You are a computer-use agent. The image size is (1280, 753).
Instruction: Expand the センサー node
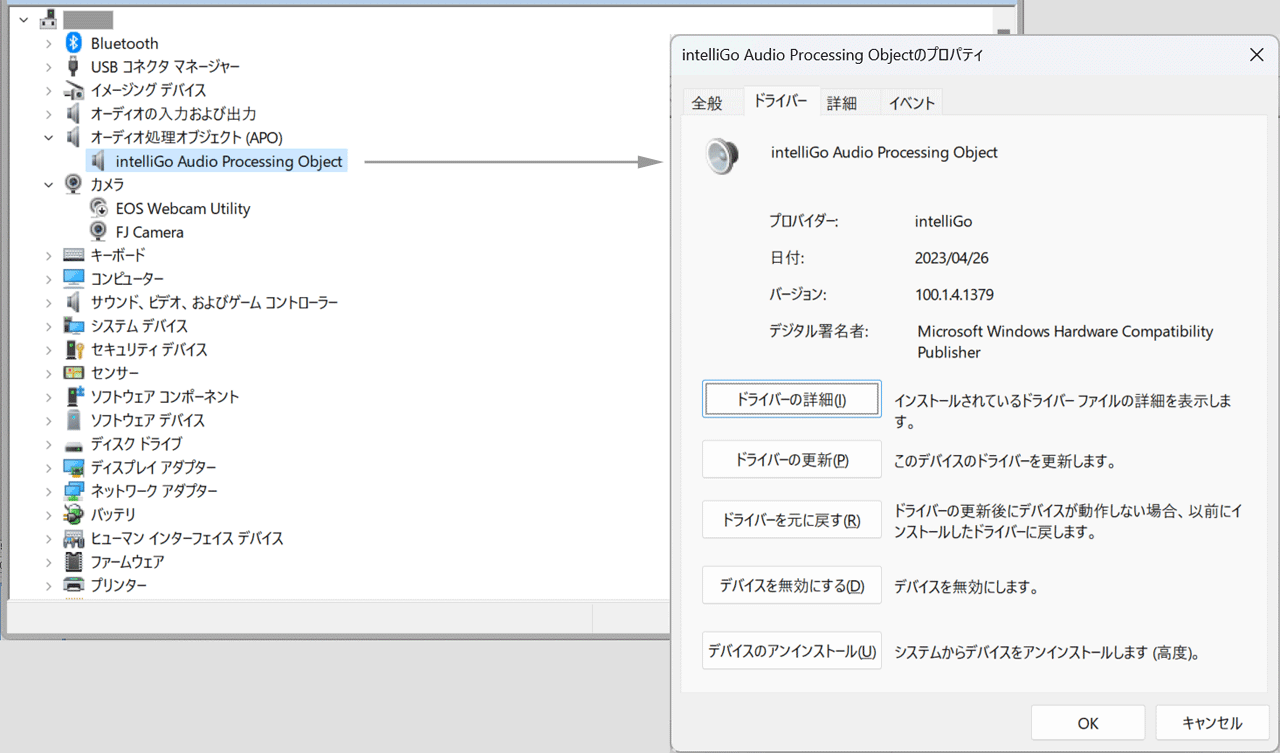tap(48, 373)
